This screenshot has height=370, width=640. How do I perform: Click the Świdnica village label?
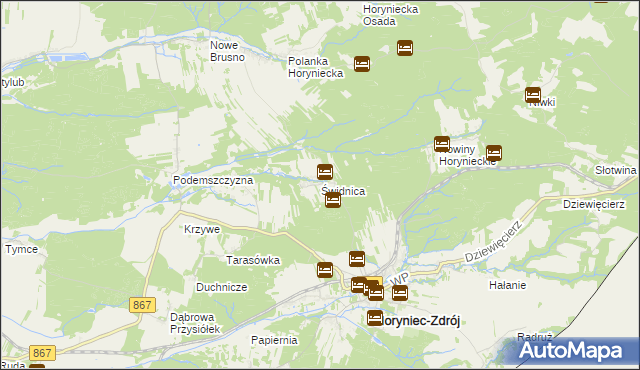[343, 191]
